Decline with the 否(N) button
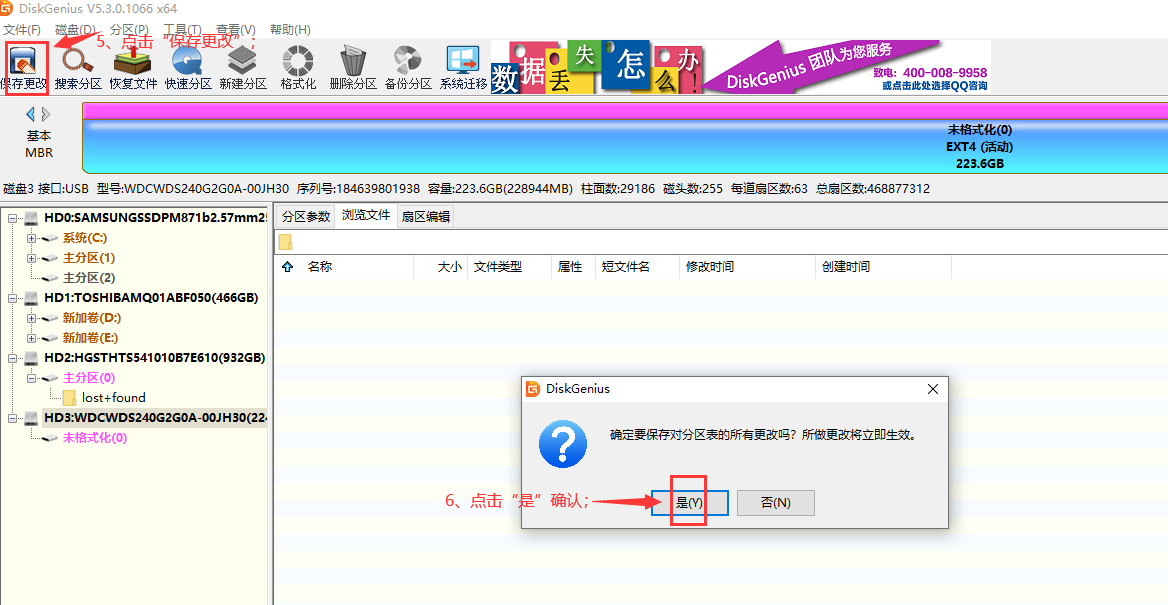This screenshot has width=1168, height=605. (775, 503)
